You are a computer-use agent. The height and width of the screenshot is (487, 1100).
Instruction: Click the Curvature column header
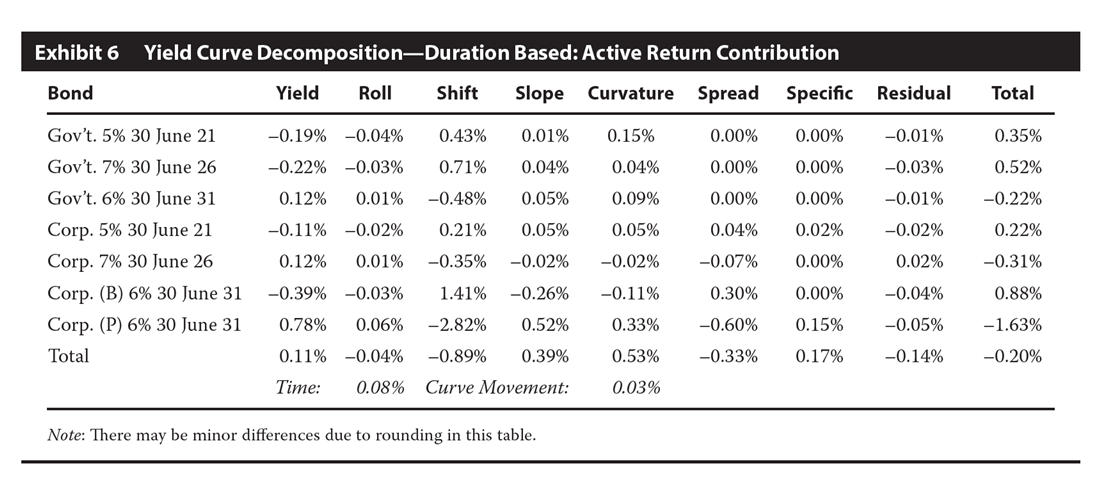[x=630, y=94]
